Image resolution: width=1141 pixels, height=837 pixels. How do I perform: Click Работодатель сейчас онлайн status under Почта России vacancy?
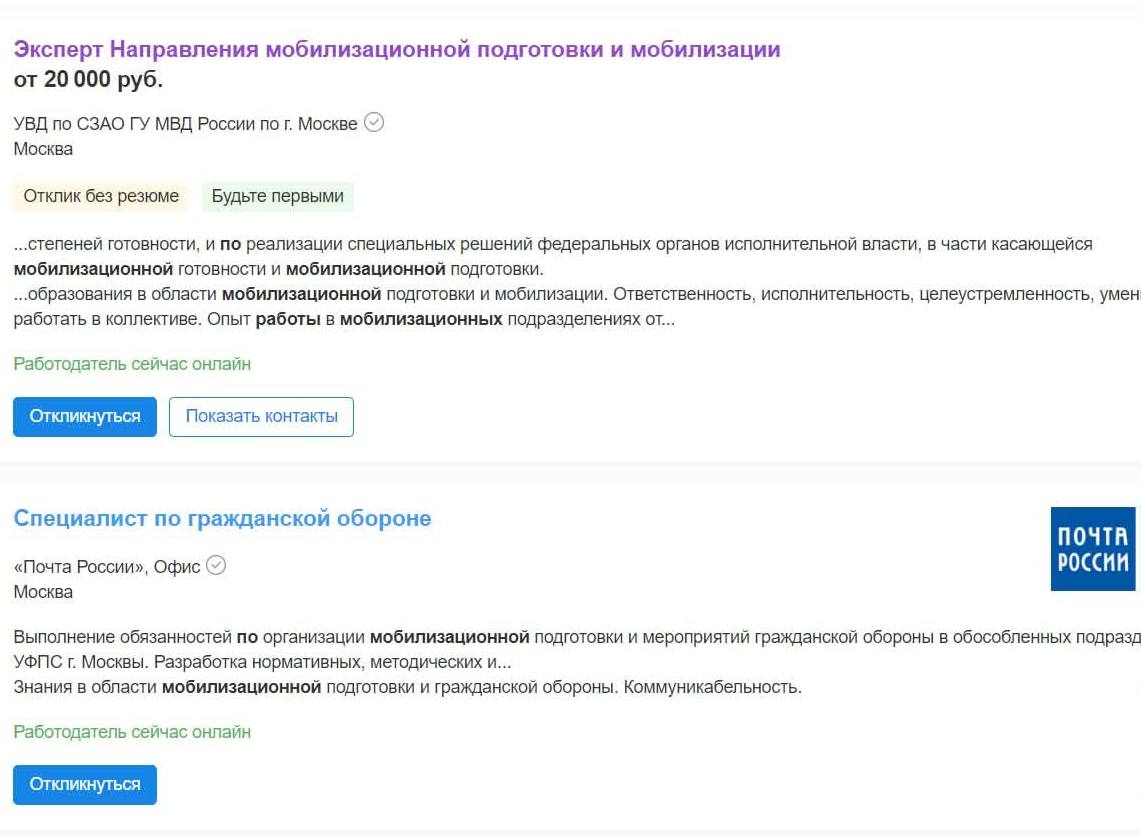[x=132, y=732]
